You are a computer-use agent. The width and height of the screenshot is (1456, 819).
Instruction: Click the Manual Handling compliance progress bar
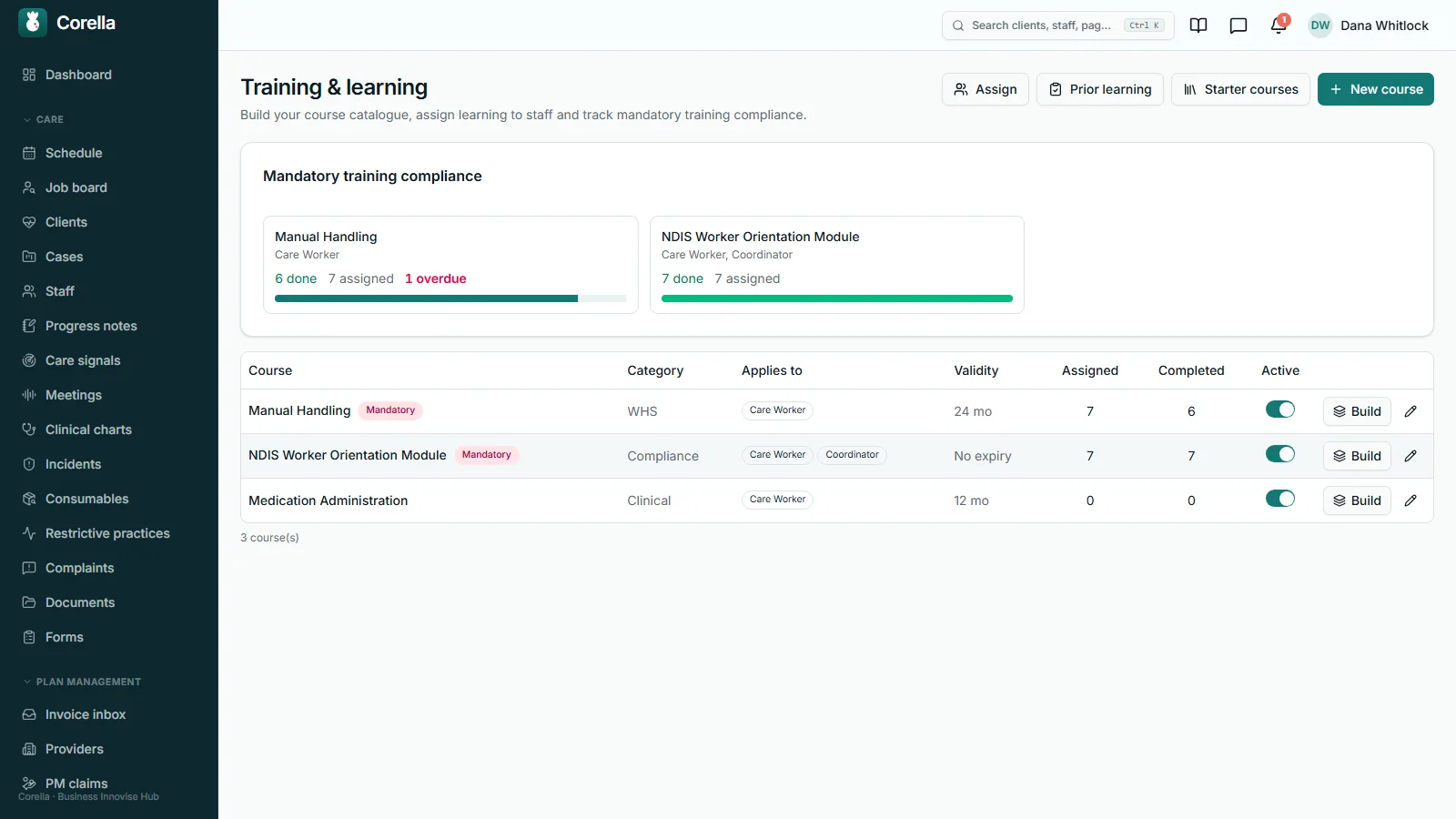pyautogui.click(x=450, y=298)
